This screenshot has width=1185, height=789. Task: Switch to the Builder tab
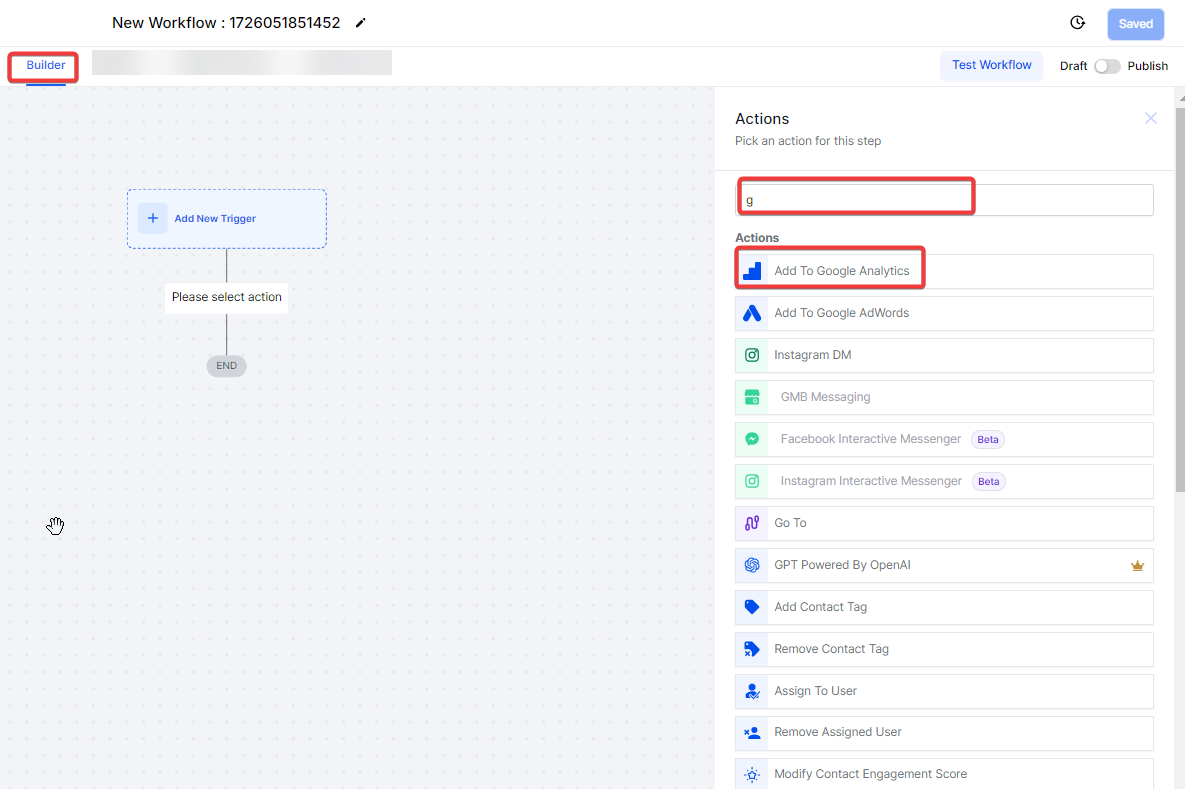coord(45,65)
